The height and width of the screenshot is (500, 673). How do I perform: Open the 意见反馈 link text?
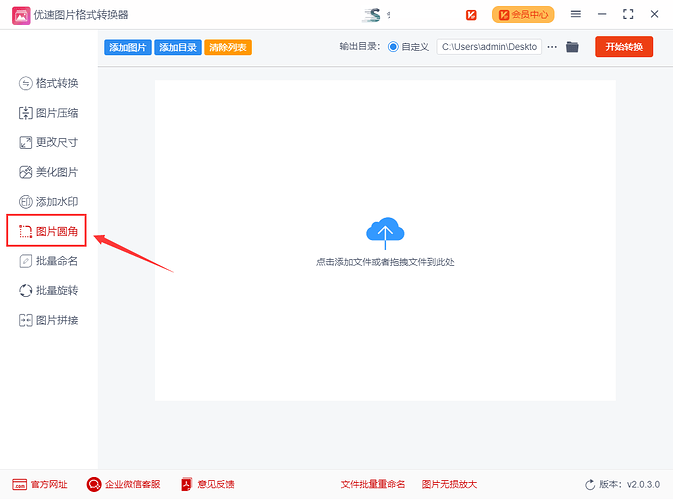point(216,485)
